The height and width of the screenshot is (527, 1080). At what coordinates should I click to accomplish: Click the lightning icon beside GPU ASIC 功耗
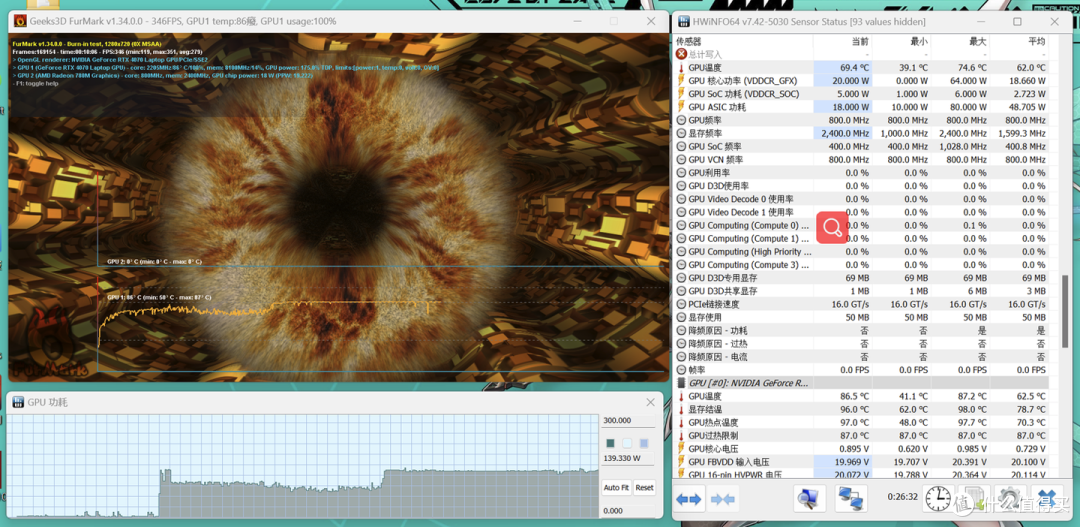coord(682,107)
